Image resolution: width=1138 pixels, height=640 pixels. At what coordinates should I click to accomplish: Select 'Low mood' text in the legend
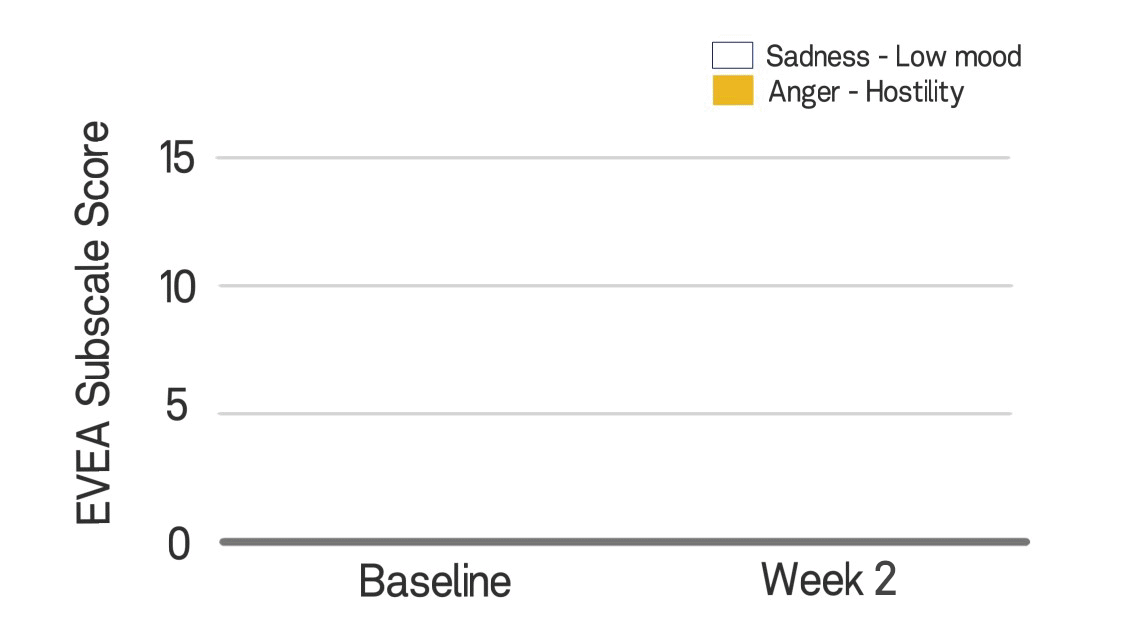tap(958, 56)
